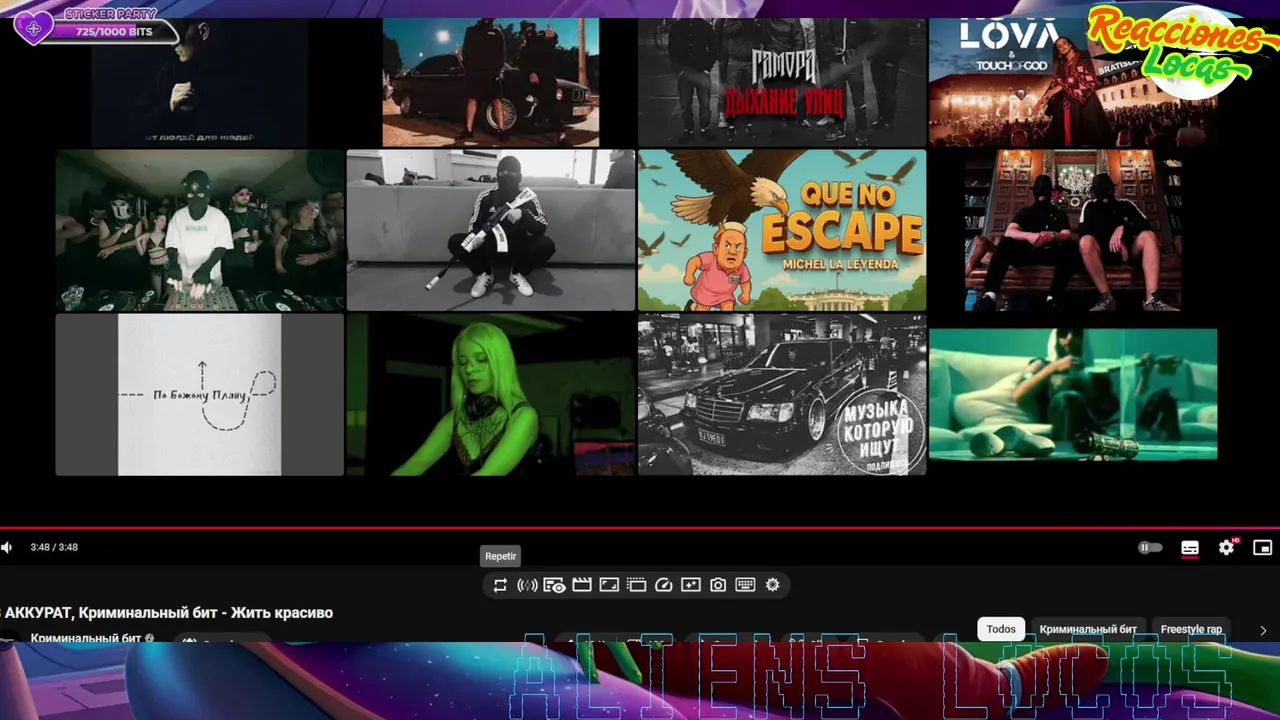Open the dark hooded figure thumbnail
The image size is (1280, 720).
pos(199,82)
